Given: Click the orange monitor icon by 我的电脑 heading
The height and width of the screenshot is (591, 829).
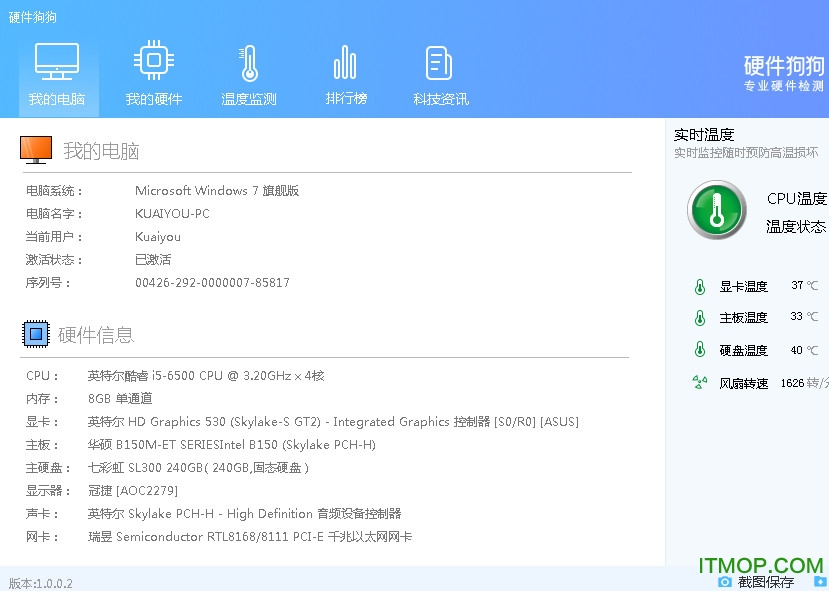Looking at the screenshot, I should coord(36,148).
